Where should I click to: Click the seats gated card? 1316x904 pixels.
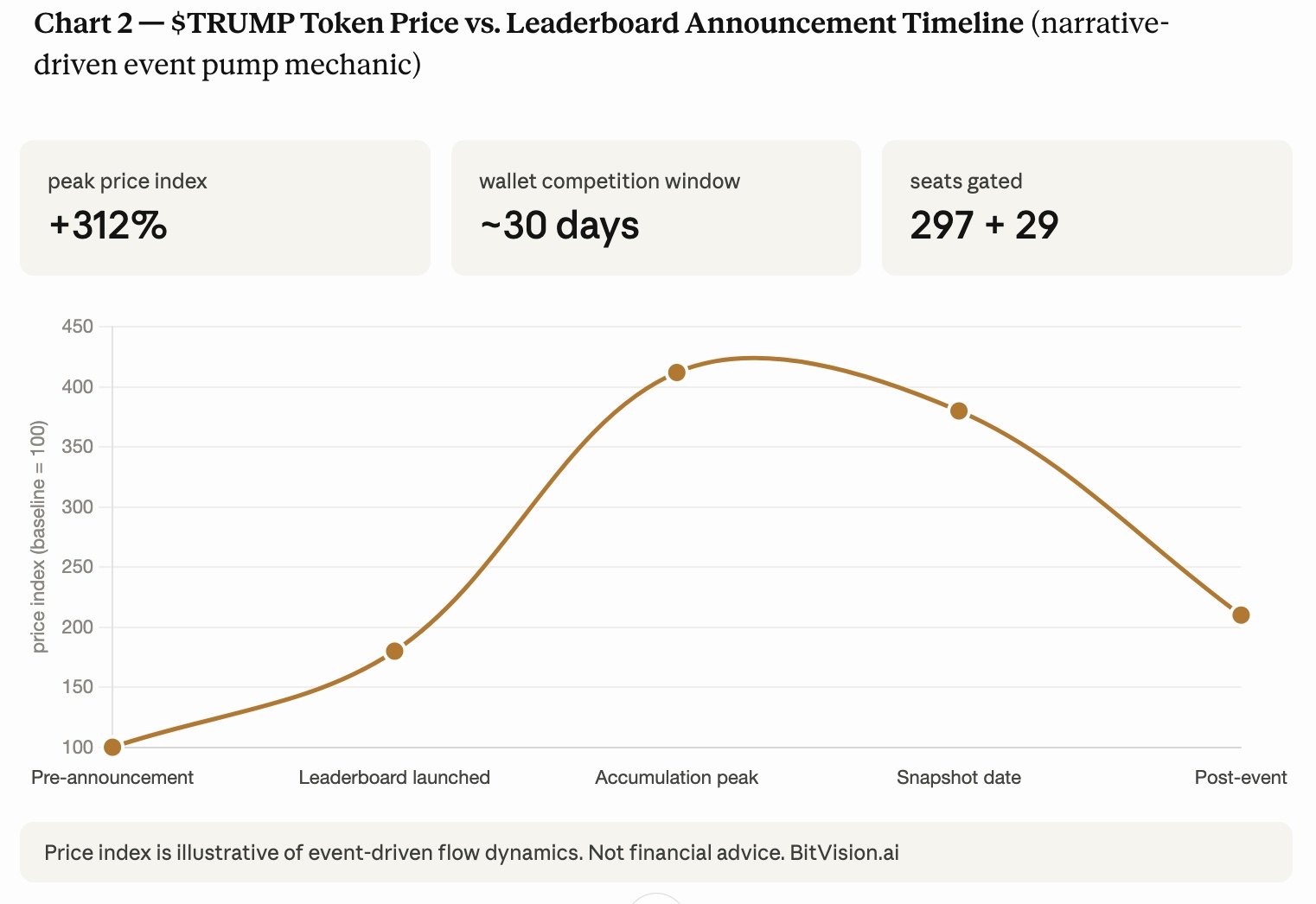tap(1087, 207)
